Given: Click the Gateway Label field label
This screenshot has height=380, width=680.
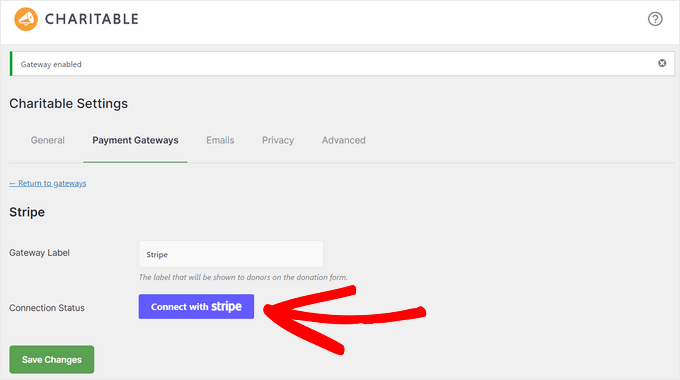Looking at the screenshot, I should (39, 253).
